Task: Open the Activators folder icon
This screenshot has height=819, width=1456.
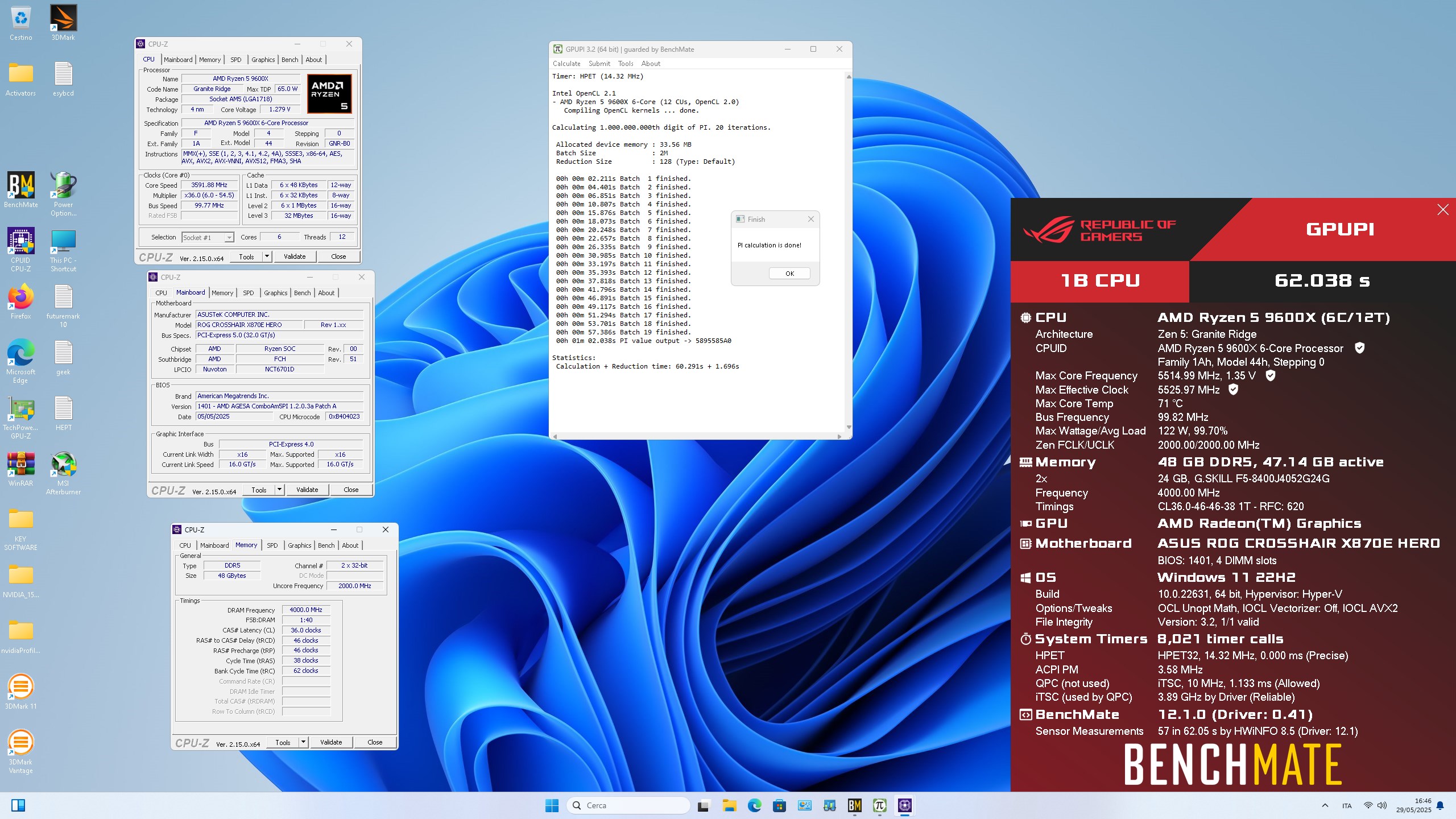Action: (20, 78)
